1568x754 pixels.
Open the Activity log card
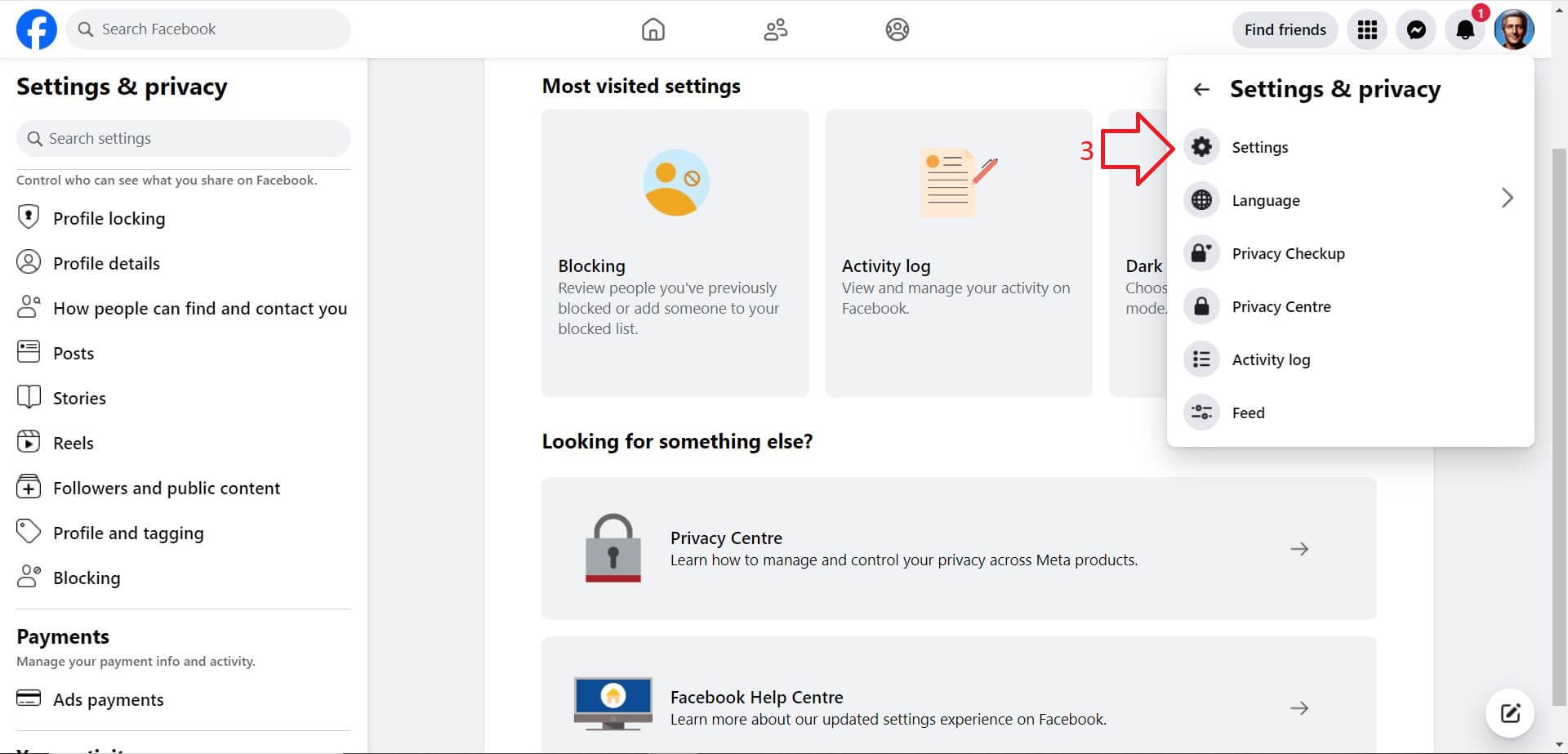pyautogui.click(x=959, y=253)
